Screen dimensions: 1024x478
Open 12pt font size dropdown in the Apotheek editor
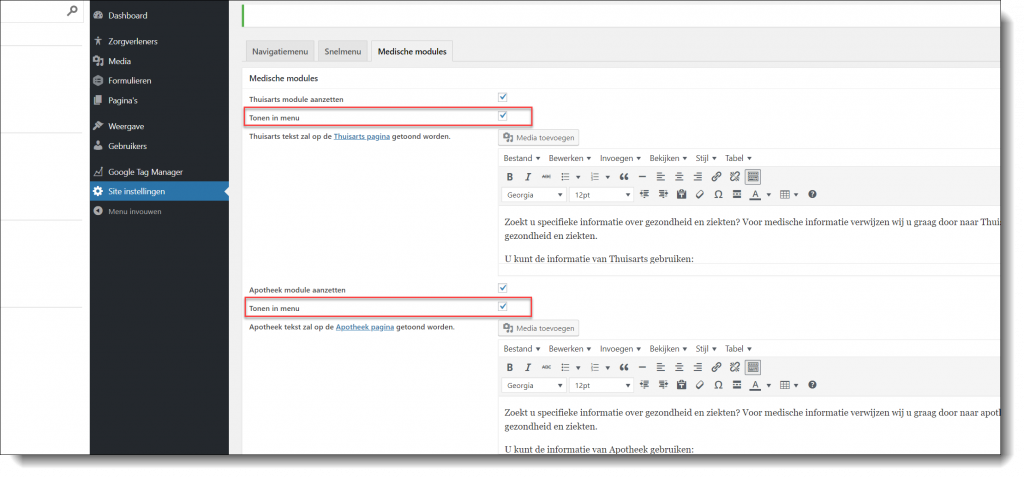click(x=601, y=385)
